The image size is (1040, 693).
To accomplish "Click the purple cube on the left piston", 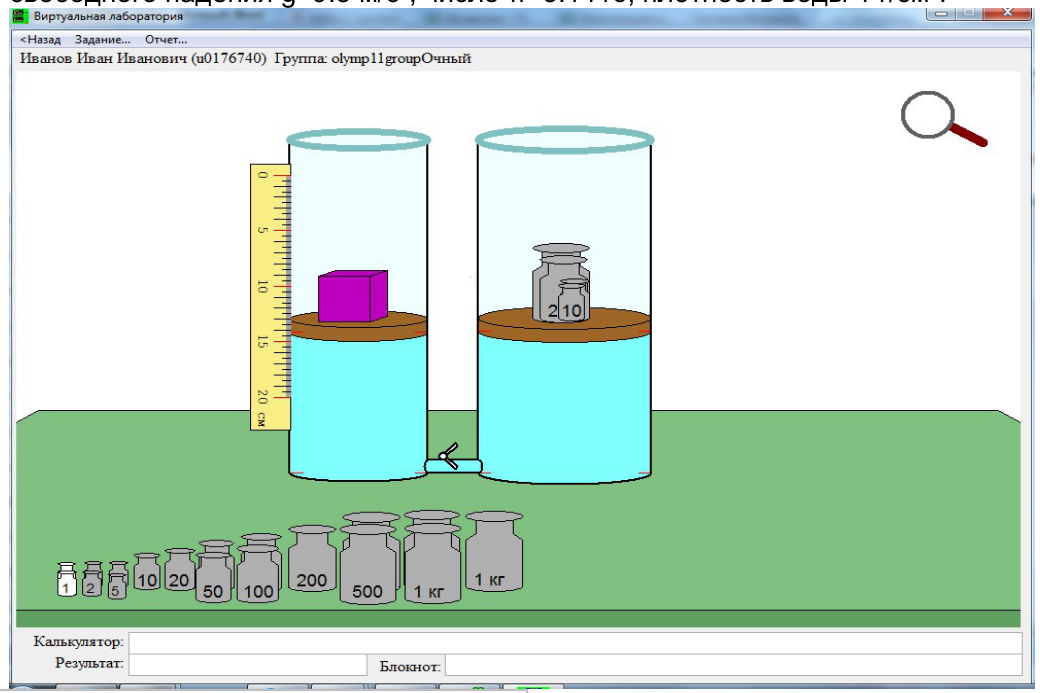I will [353, 296].
